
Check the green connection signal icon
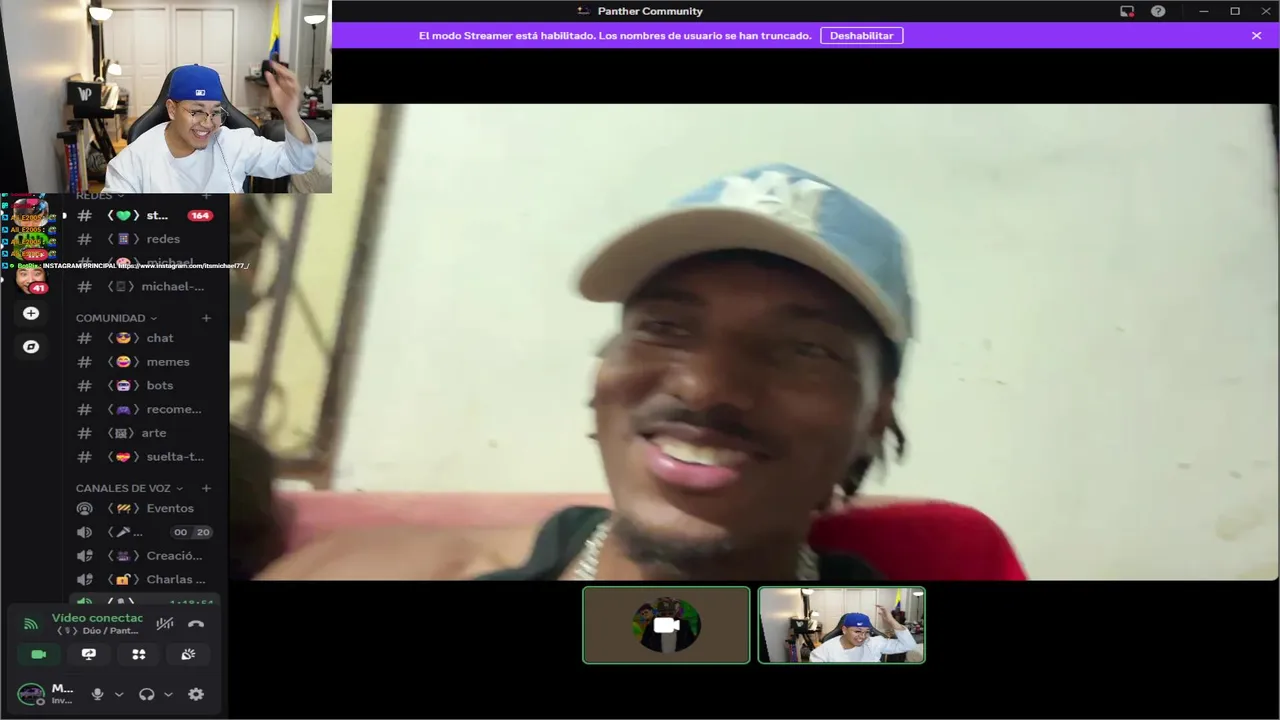31,624
